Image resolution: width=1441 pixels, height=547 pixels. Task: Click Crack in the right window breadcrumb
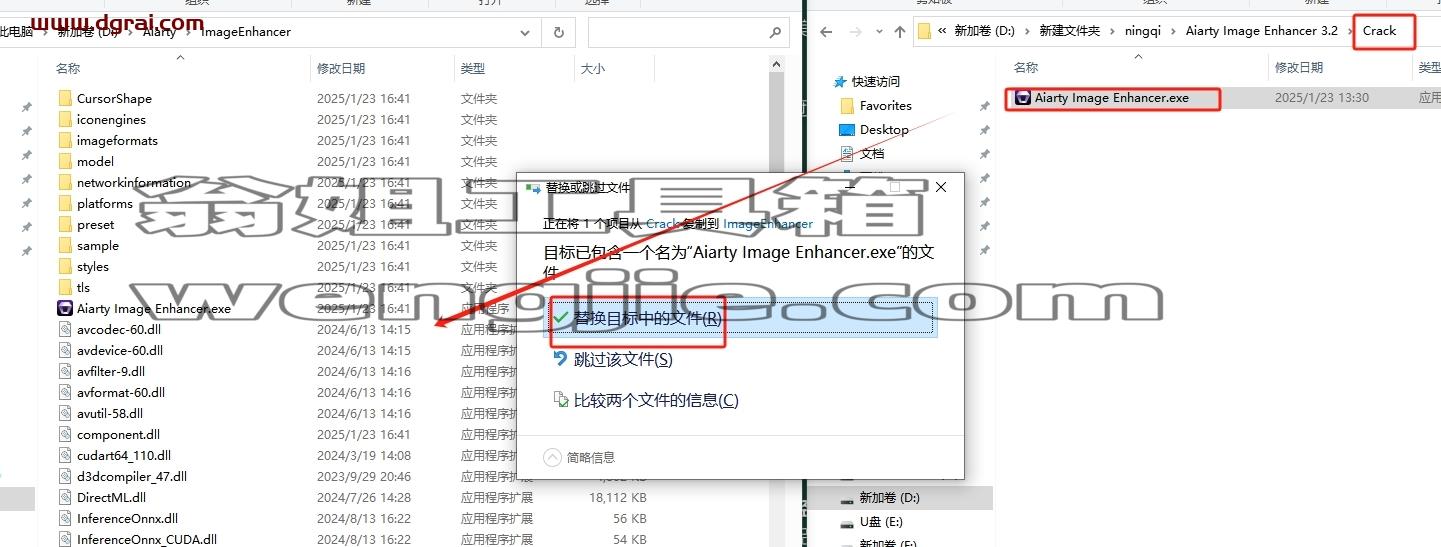[x=1379, y=30]
